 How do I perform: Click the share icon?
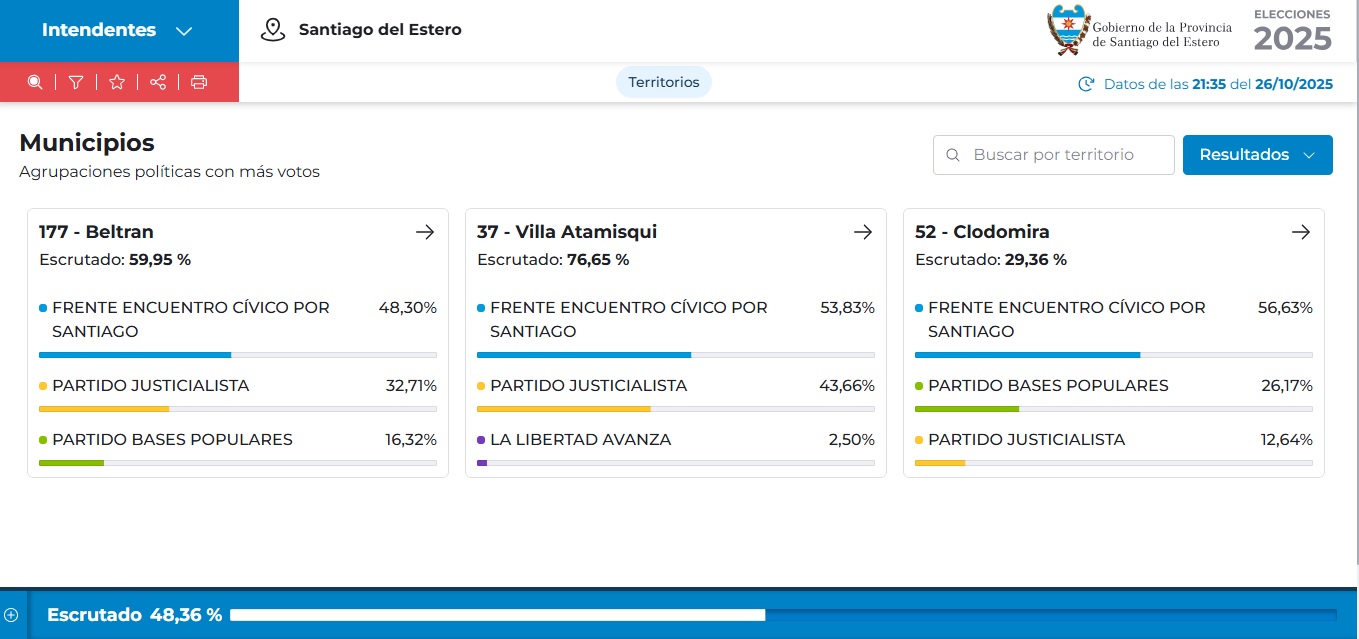pyautogui.click(x=158, y=82)
